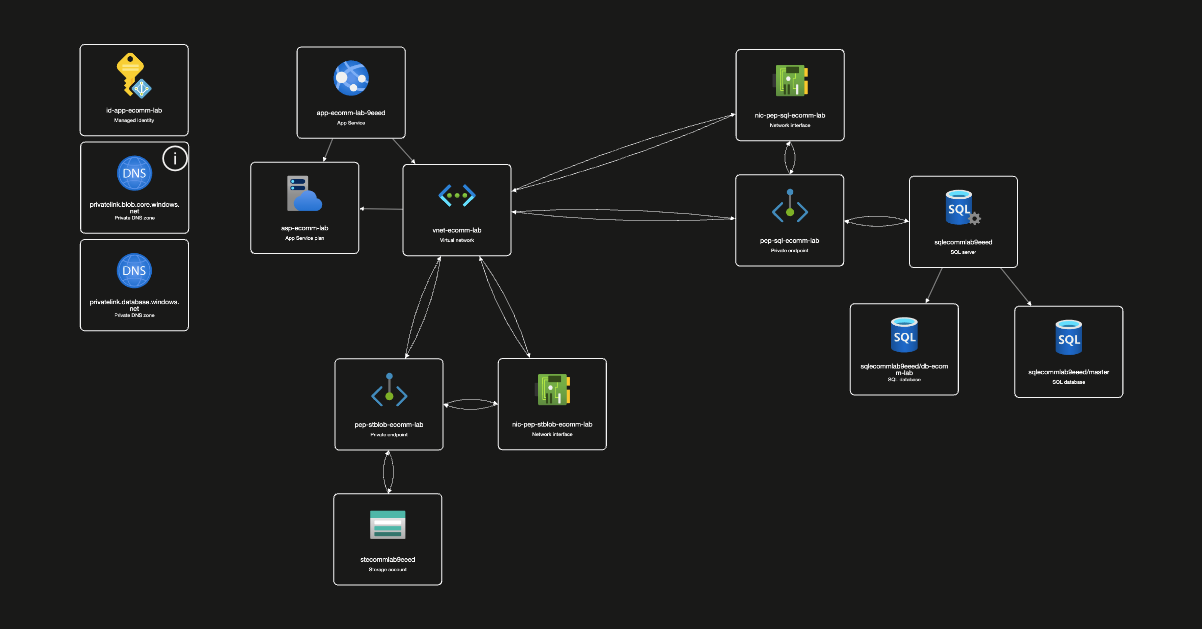Select nic-pep-sql-ecomm-lab network interface icon
Viewport: 1202px width, 629px height.
pyautogui.click(x=790, y=81)
